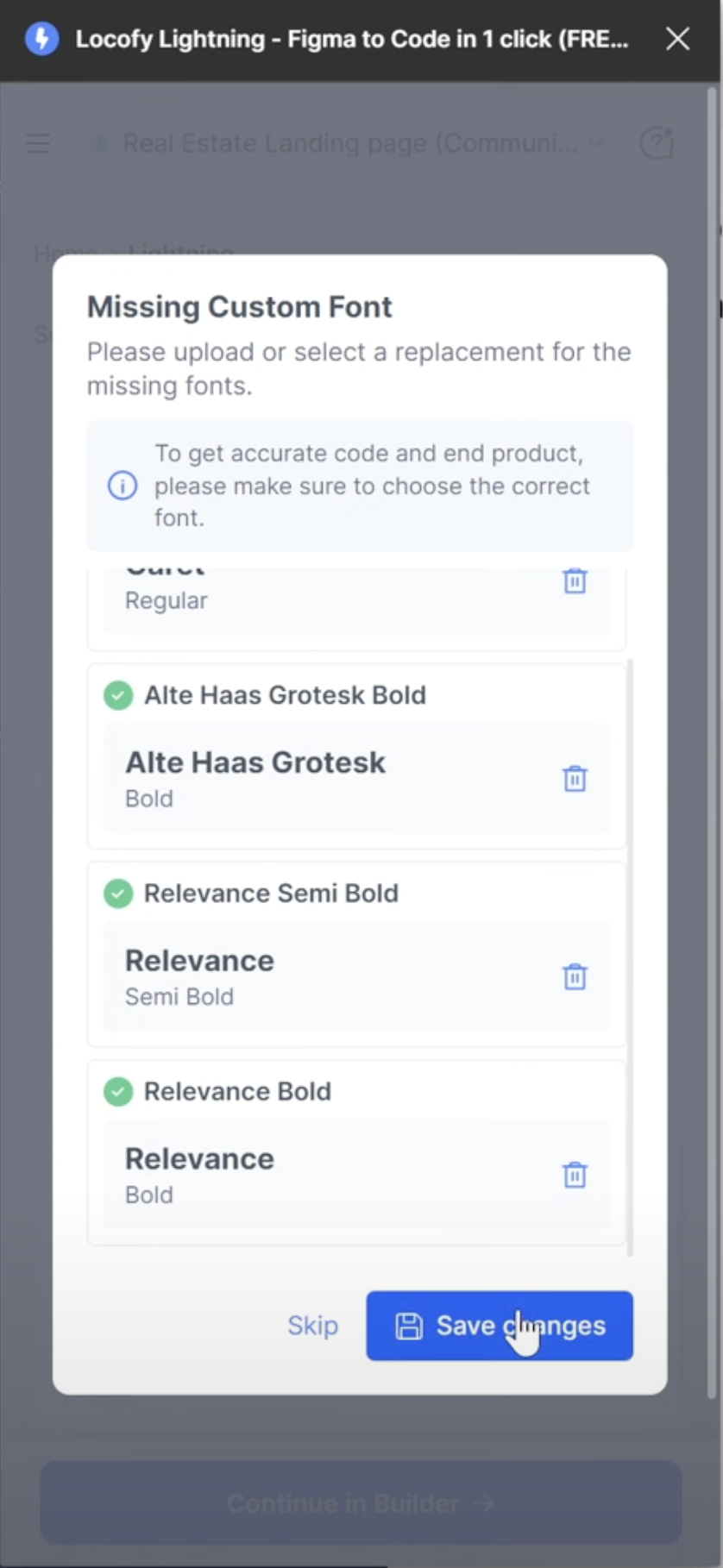Click green checkmark beside Relevance Bold
723x1568 pixels.
[118, 1092]
